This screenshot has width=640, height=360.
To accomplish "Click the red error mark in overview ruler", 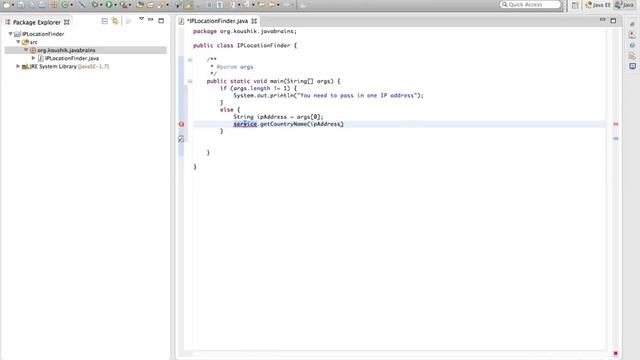I will pyautogui.click(x=616, y=124).
